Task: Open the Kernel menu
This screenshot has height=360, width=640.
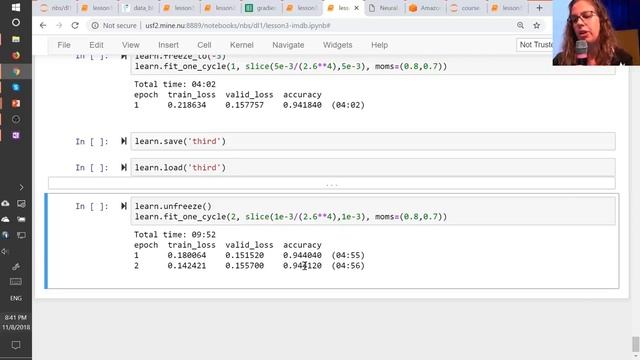Action: click(x=242, y=45)
